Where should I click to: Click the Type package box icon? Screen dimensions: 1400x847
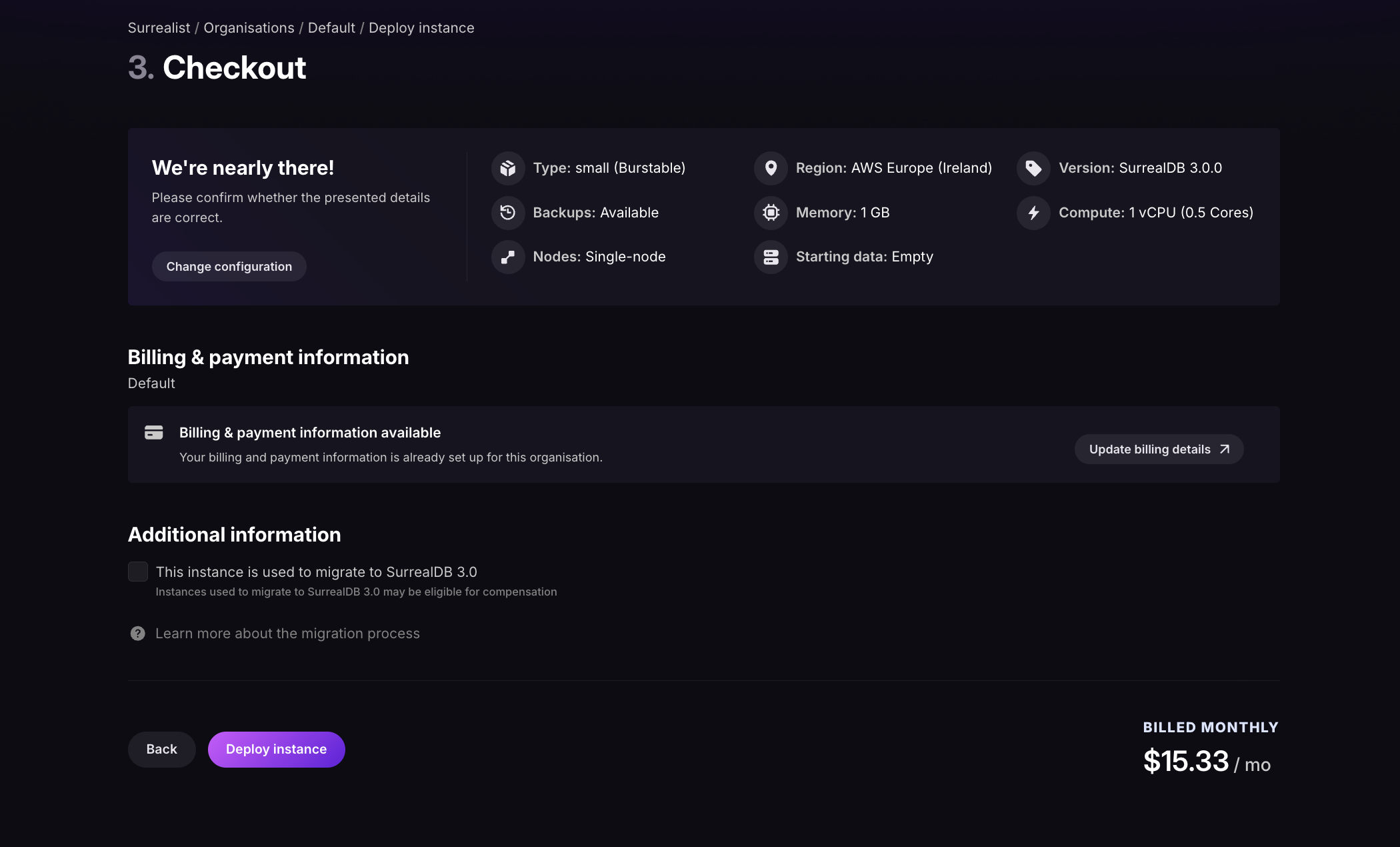click(508, 168)
